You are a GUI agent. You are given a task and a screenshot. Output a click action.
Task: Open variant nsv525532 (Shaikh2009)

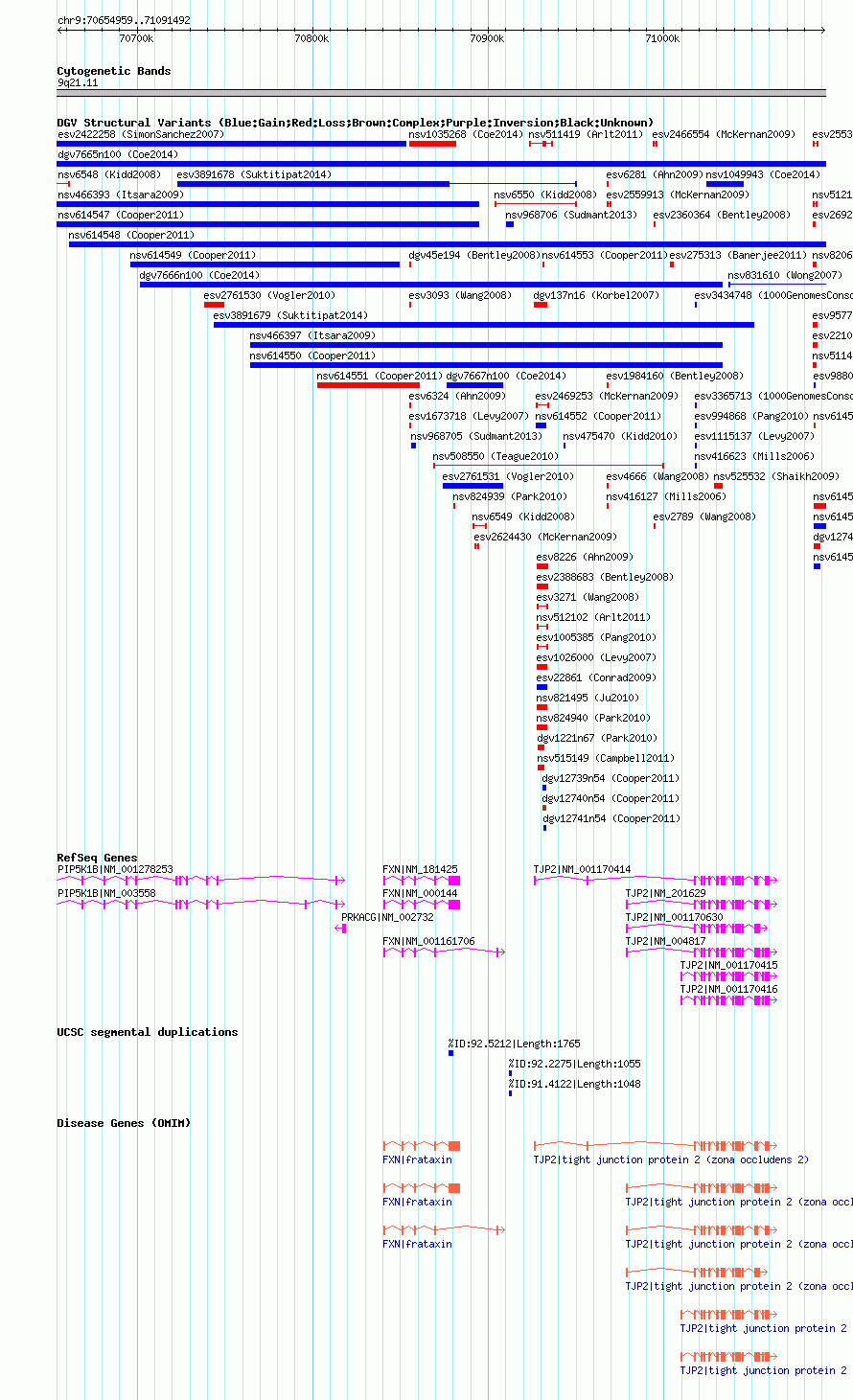coord(776,477)
